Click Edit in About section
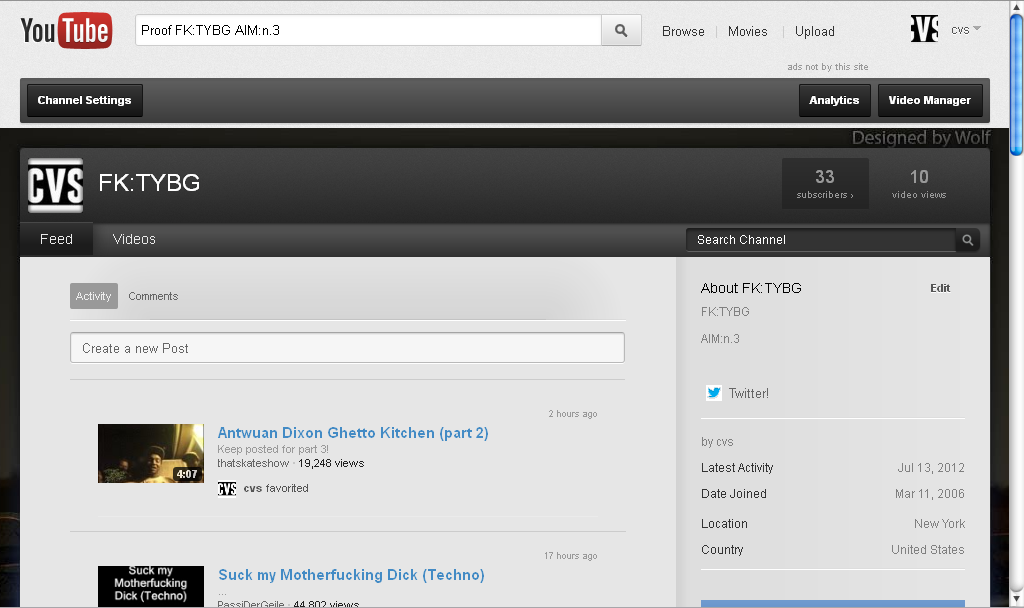This screenshot has width=1024, height=608. 940,288
